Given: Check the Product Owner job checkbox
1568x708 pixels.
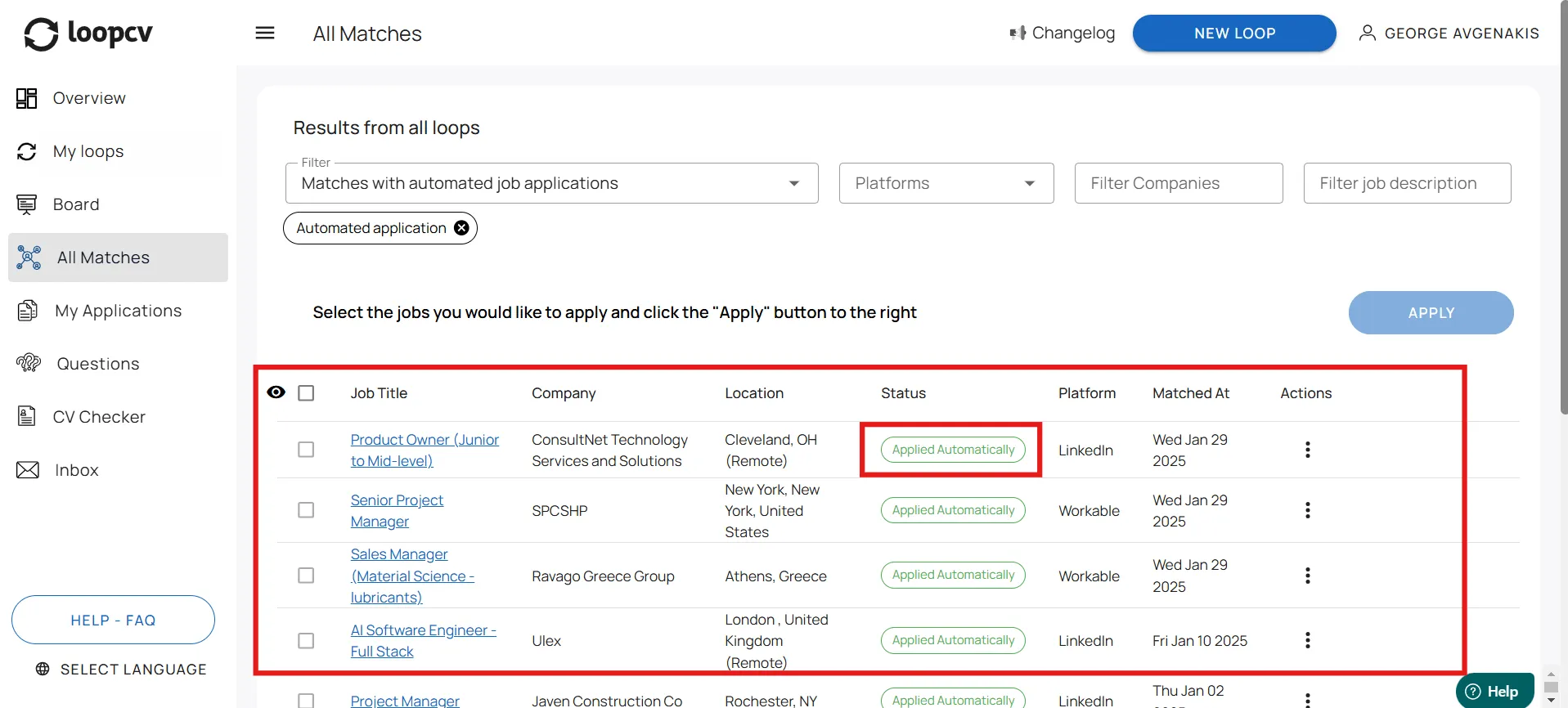Looking at the screenshot, I should [306, 450].
